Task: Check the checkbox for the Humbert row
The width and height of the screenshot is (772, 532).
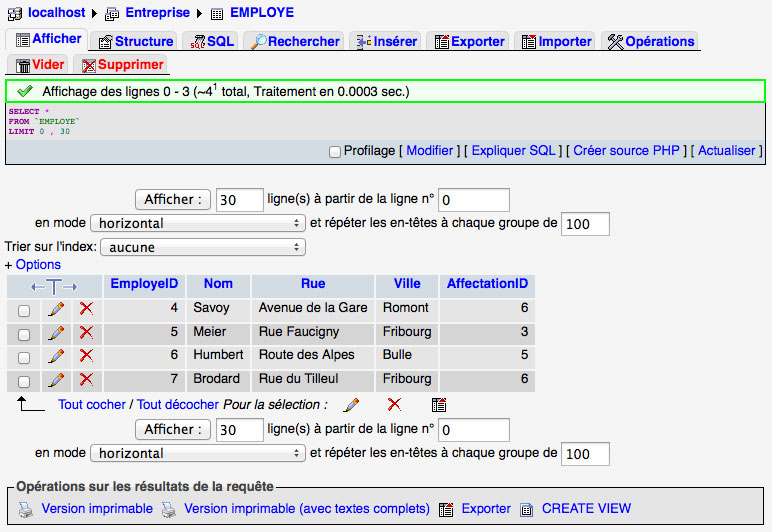Action: pos(24,358)
